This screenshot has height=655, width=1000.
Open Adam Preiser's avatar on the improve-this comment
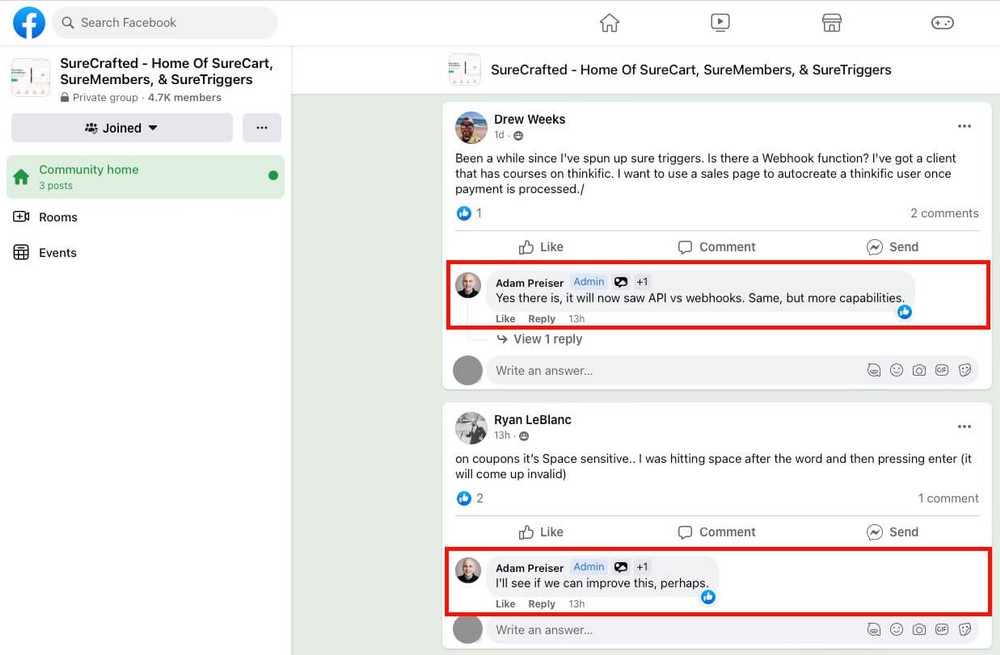[468, 570]
